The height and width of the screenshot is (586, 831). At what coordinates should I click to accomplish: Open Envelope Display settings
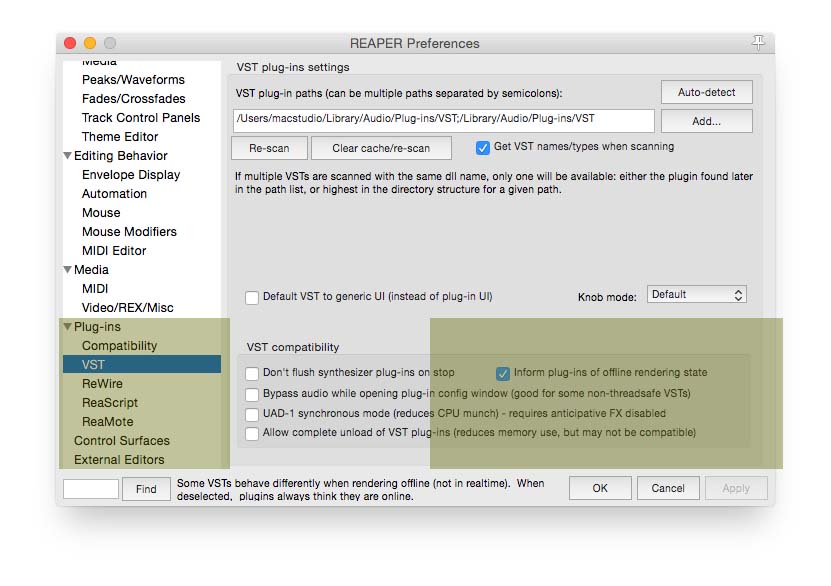pos(131,175)
